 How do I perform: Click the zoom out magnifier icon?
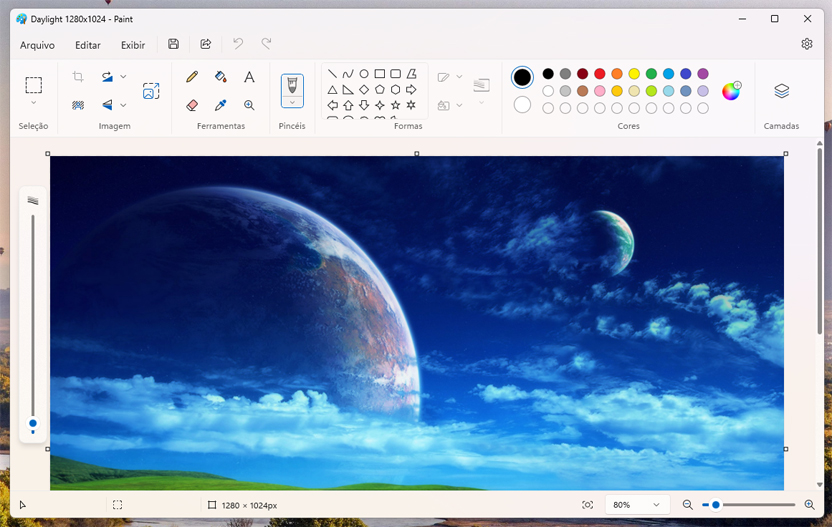click(688, 505)
